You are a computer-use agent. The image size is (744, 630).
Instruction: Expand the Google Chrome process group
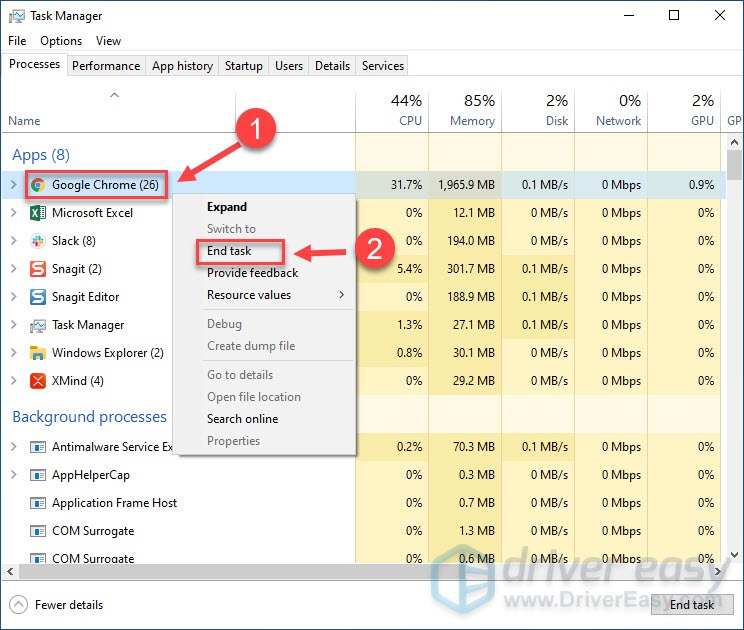click(x=13, y=185)
